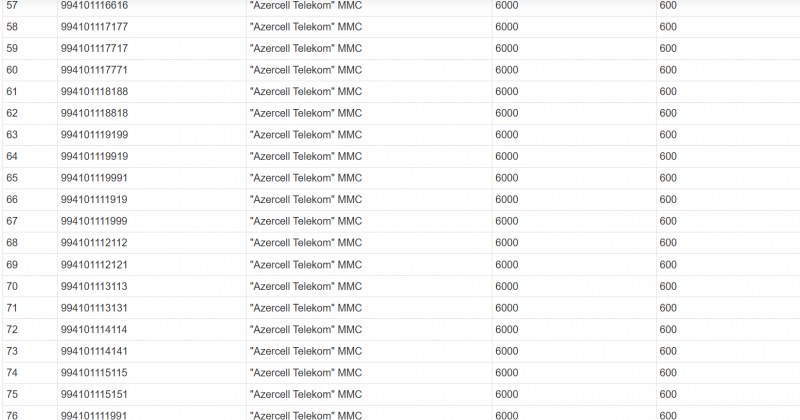Click phone number 994101114114
The width and height of the screenshot is (800, 420).
94,330
